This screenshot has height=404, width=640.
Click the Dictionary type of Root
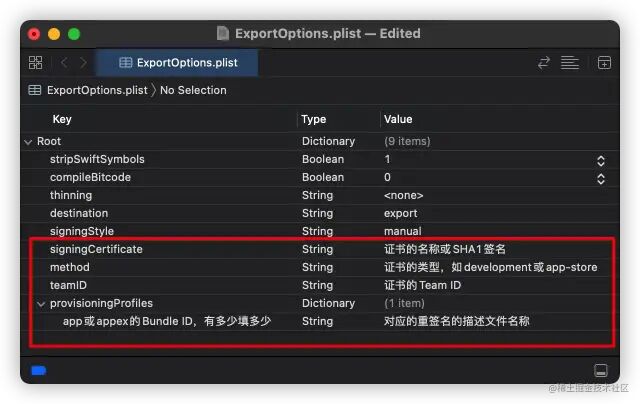point(329,141)
